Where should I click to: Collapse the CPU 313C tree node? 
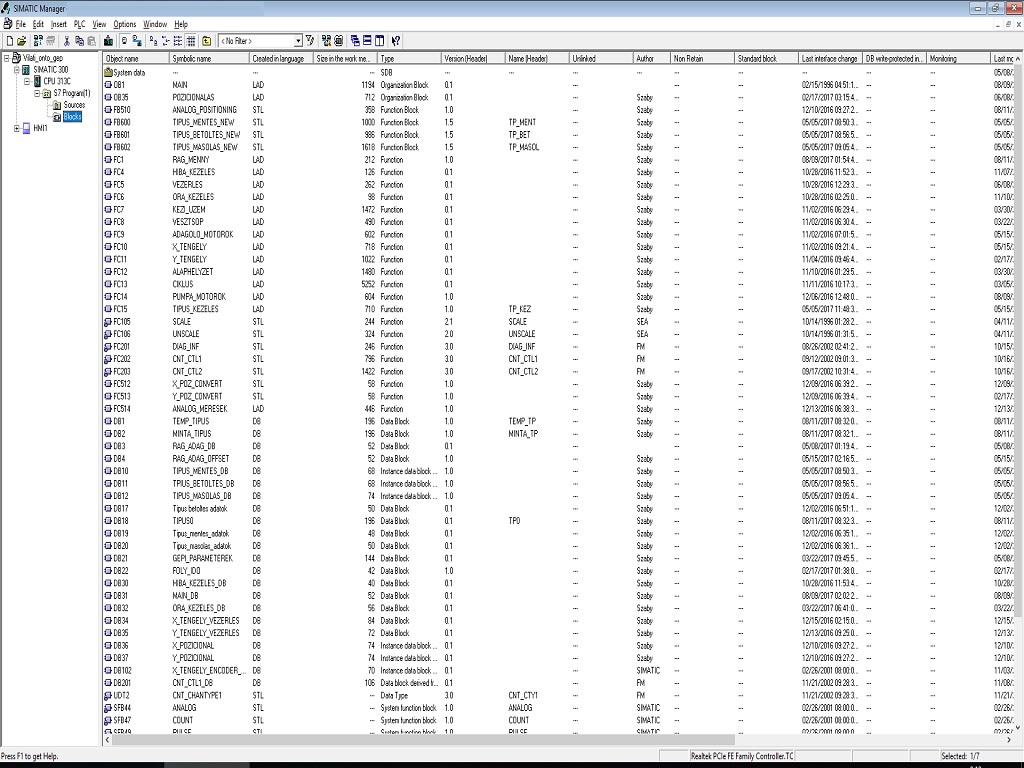27,81
